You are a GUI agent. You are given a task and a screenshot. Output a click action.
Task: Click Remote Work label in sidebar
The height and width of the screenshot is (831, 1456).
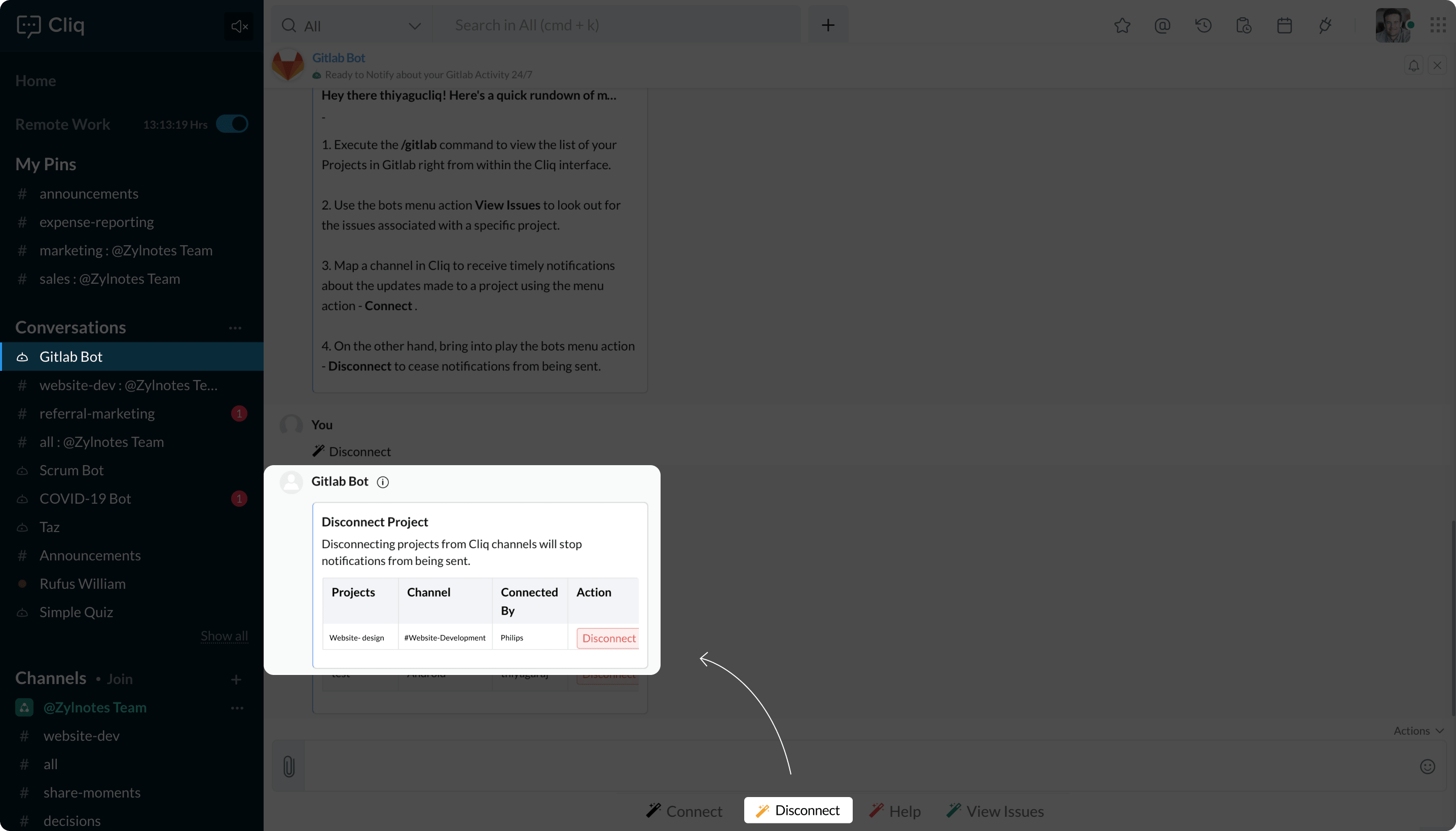62,125
